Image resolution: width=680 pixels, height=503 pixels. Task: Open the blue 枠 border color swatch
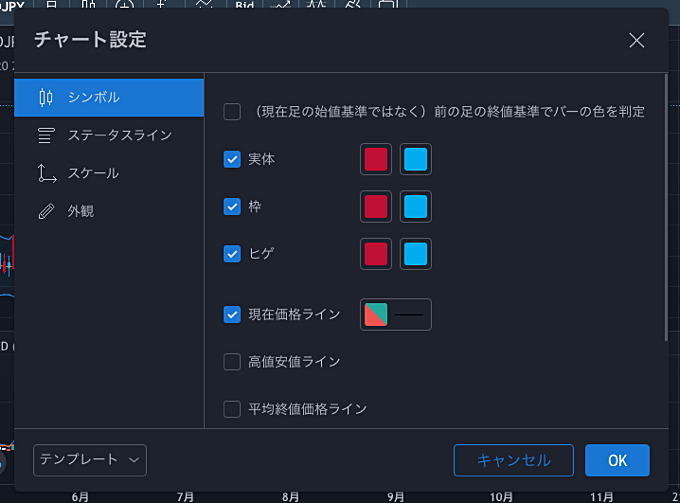coord(416,206)
